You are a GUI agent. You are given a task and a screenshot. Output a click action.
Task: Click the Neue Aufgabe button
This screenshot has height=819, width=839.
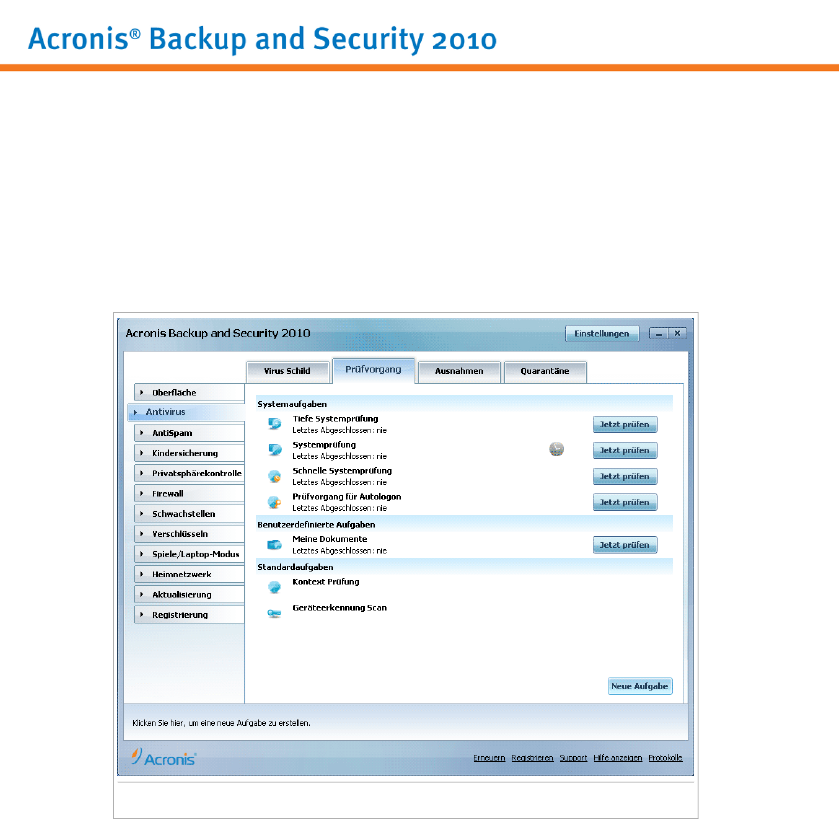click(x=640, y=686)
